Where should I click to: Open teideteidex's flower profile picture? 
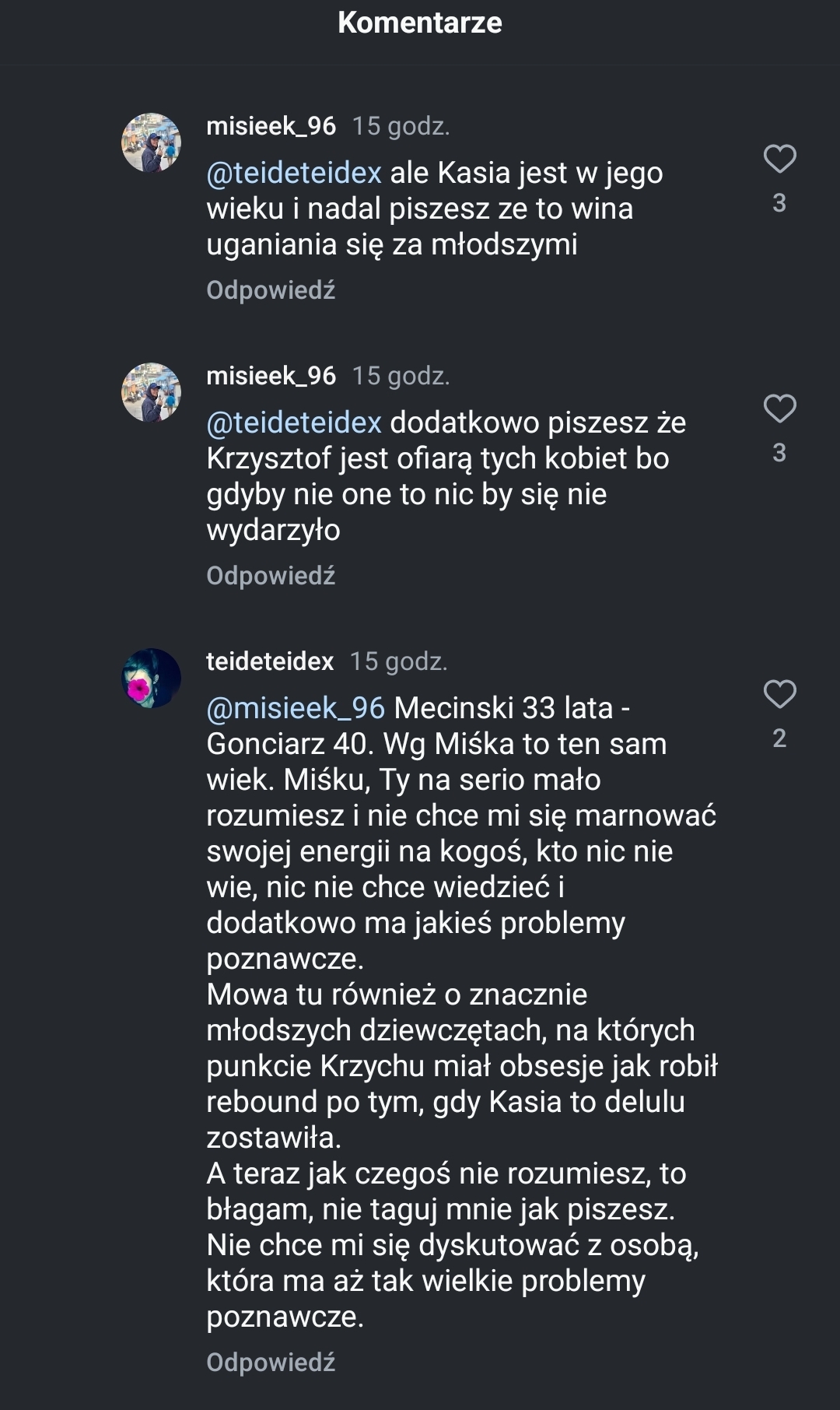pos(152,678)
